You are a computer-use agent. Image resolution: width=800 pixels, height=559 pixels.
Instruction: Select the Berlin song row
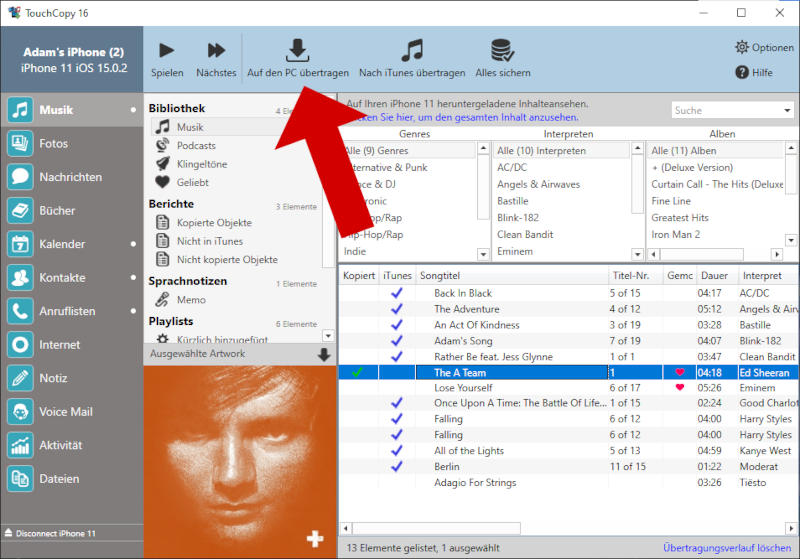569,467
